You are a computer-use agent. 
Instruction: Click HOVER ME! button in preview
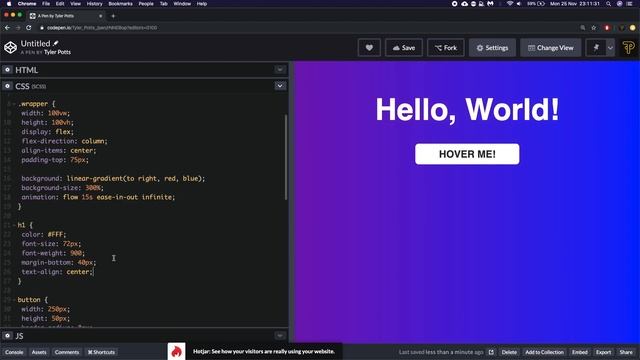click(467, 154)
